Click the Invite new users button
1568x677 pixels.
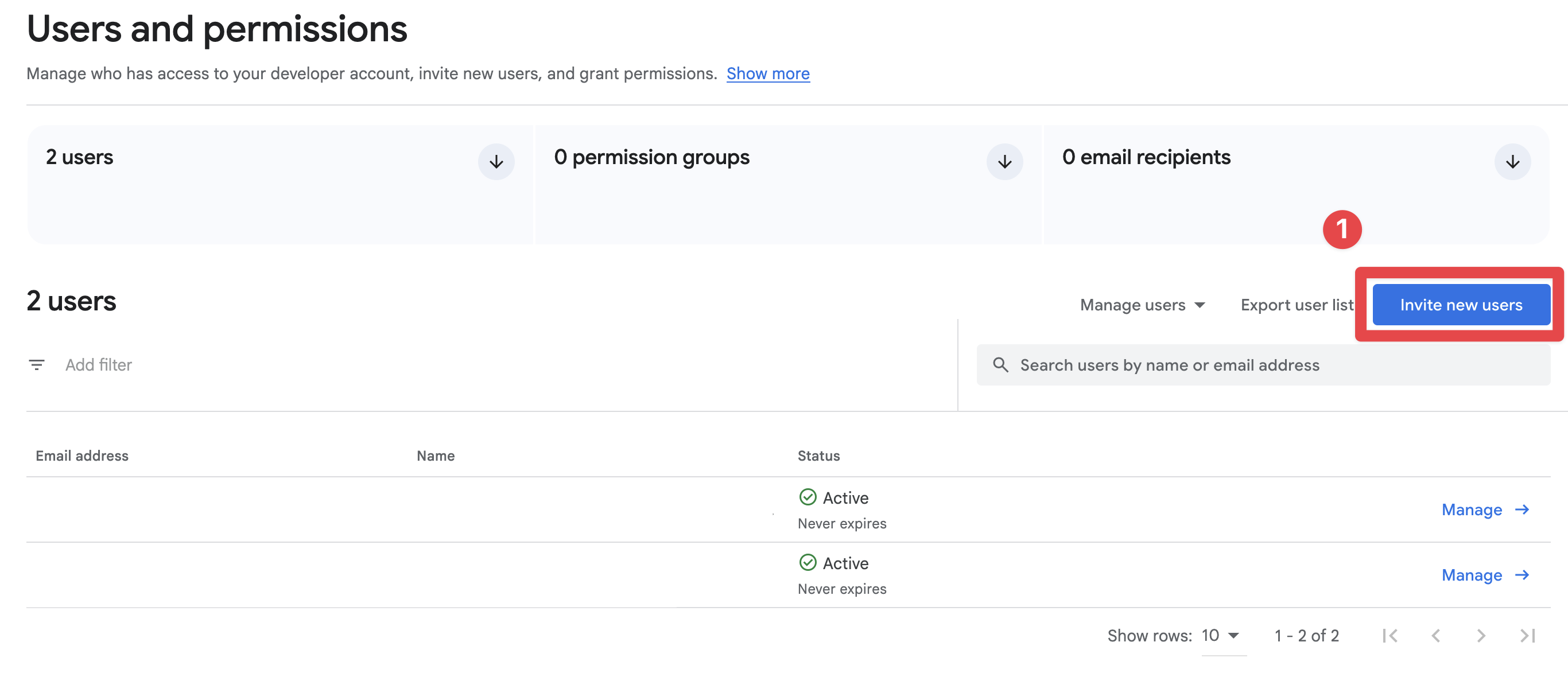click(x=1461, y=305)
